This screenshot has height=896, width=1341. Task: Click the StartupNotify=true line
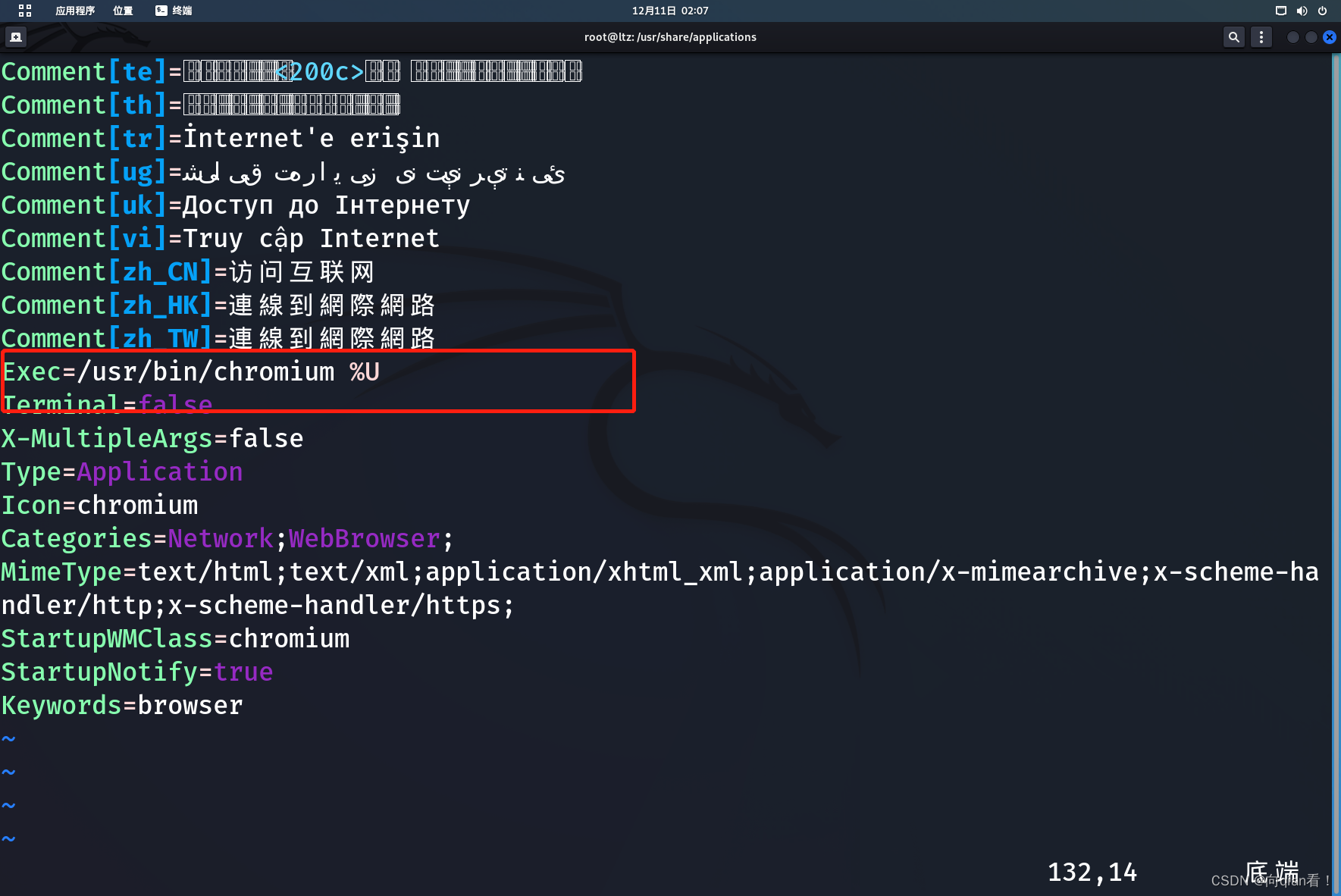point(137,672)
